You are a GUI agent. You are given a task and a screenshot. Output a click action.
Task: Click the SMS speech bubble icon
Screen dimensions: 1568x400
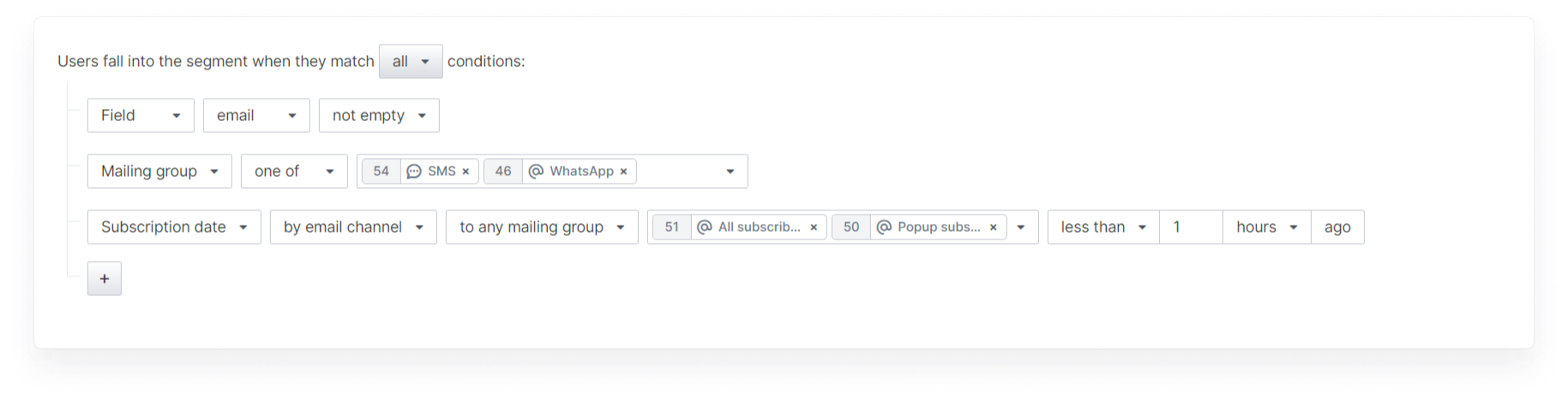click(414, 172)
